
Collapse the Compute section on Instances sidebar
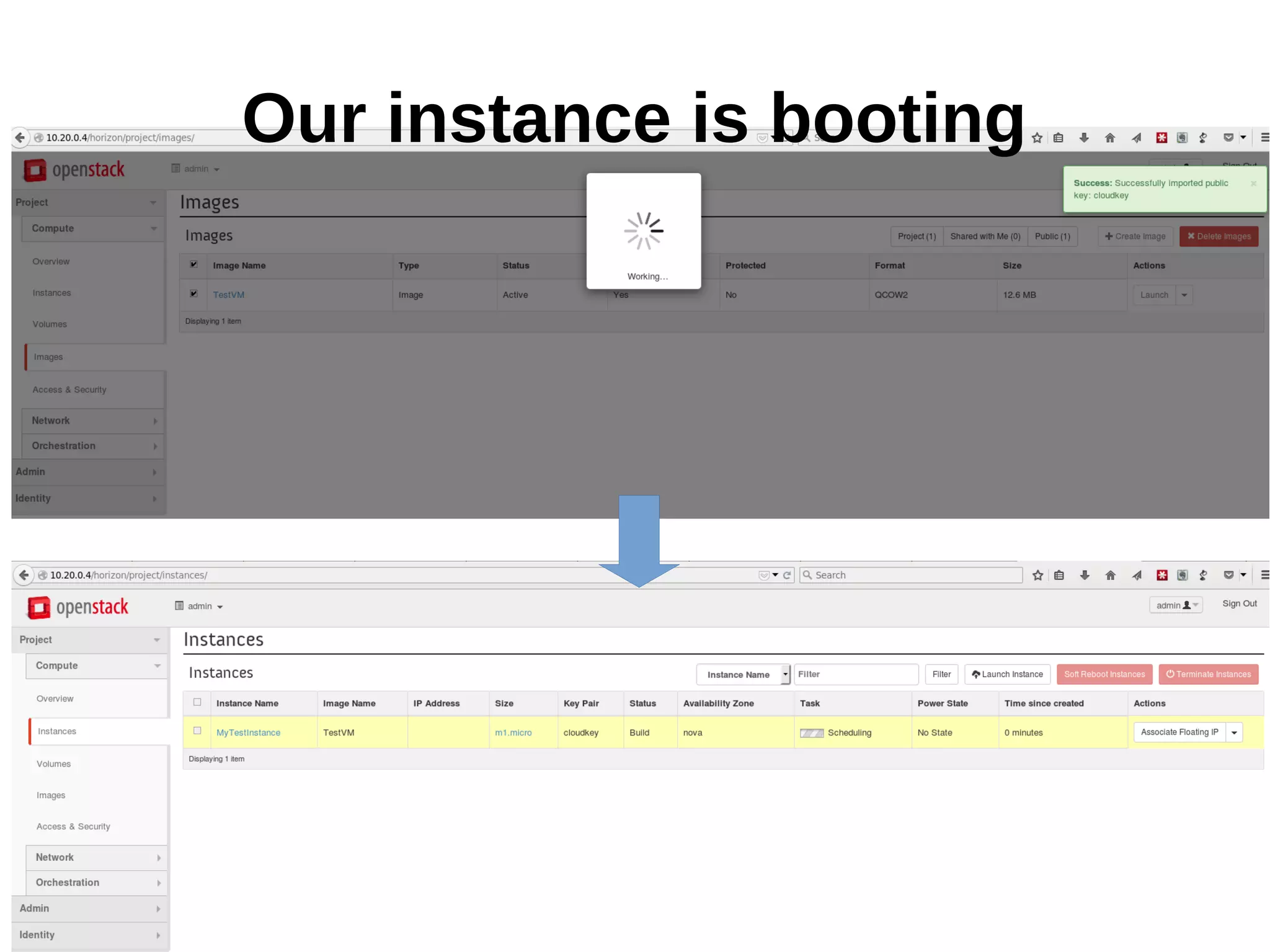[x=97, y=665]
